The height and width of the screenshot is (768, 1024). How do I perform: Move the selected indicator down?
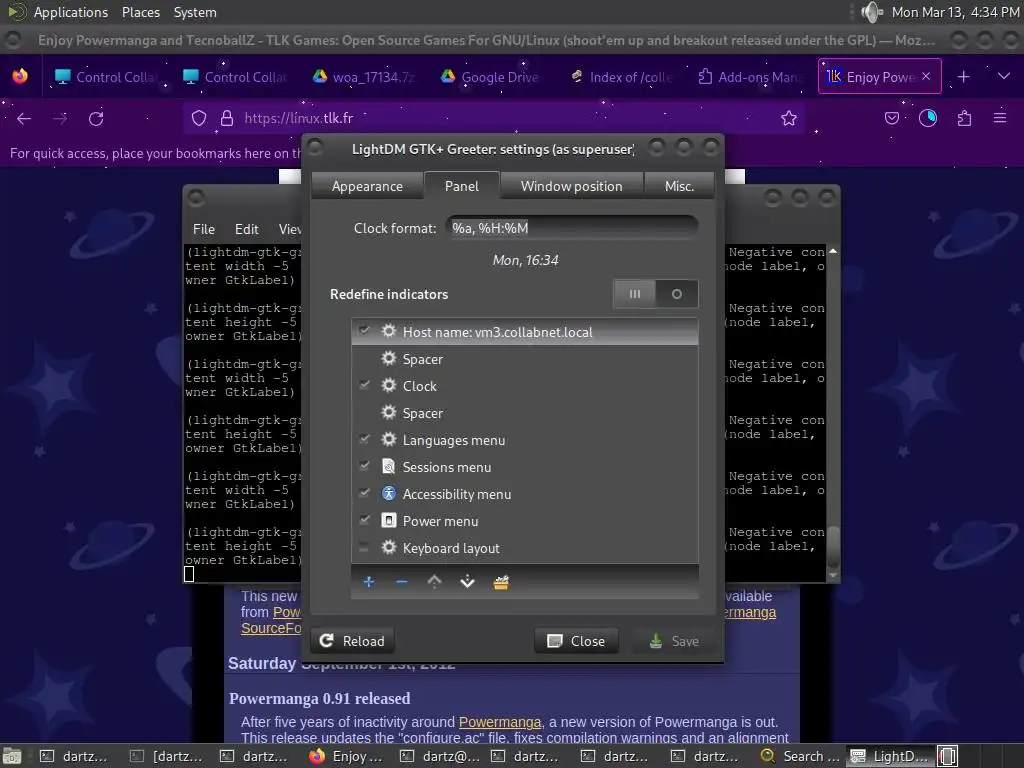[x=468, y=582]
